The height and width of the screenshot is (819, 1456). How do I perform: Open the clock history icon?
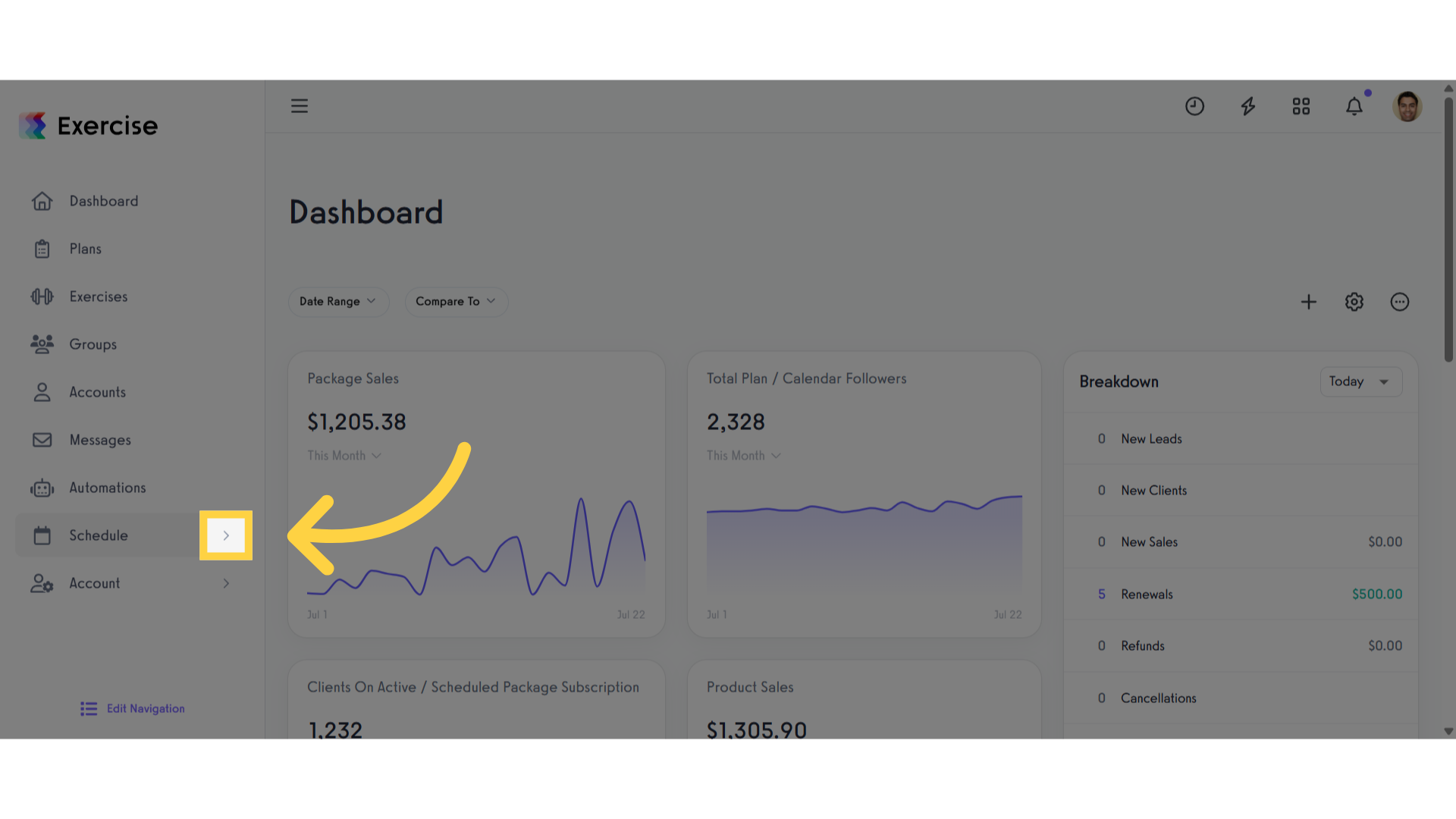pyautogui.click(x=1194, y=106)
